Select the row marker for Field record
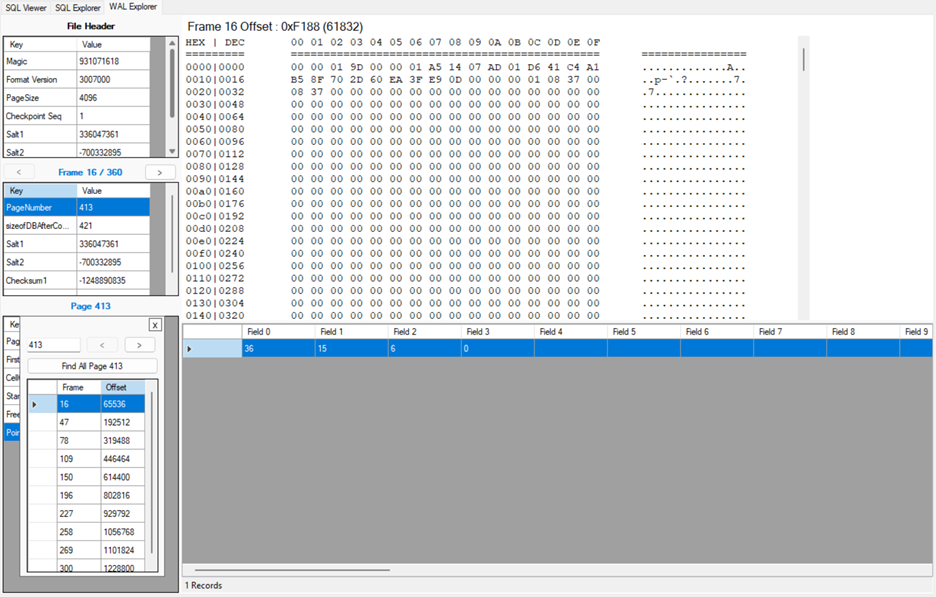Screen dimensions: 936x597 (x=190, y=349)
